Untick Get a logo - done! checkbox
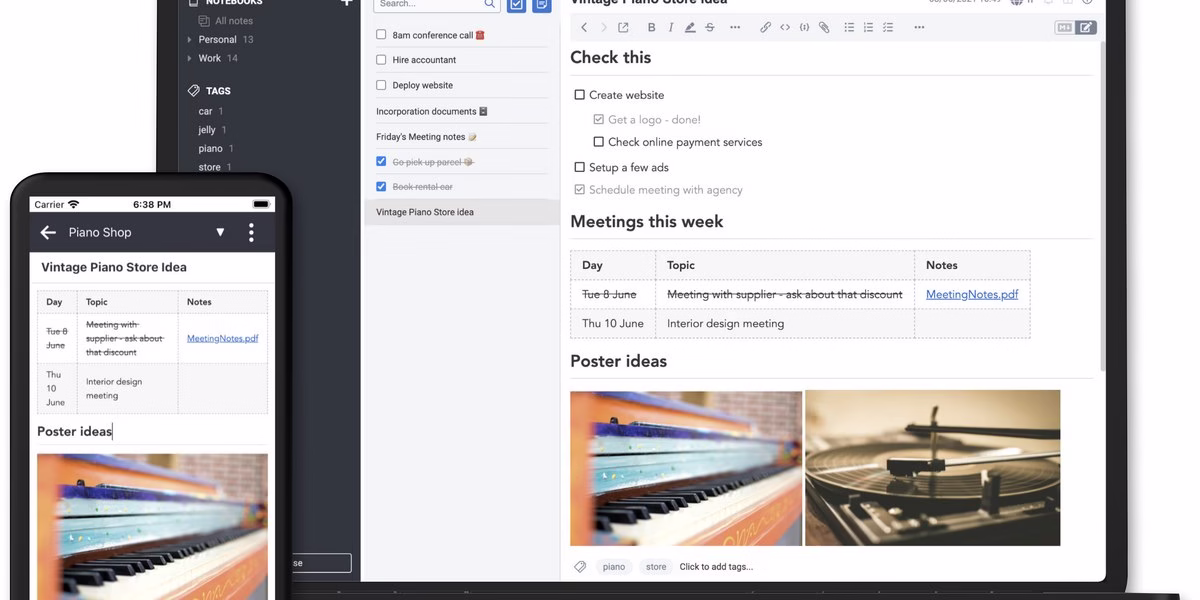The image size is (1200, 600). click(599, 119)
